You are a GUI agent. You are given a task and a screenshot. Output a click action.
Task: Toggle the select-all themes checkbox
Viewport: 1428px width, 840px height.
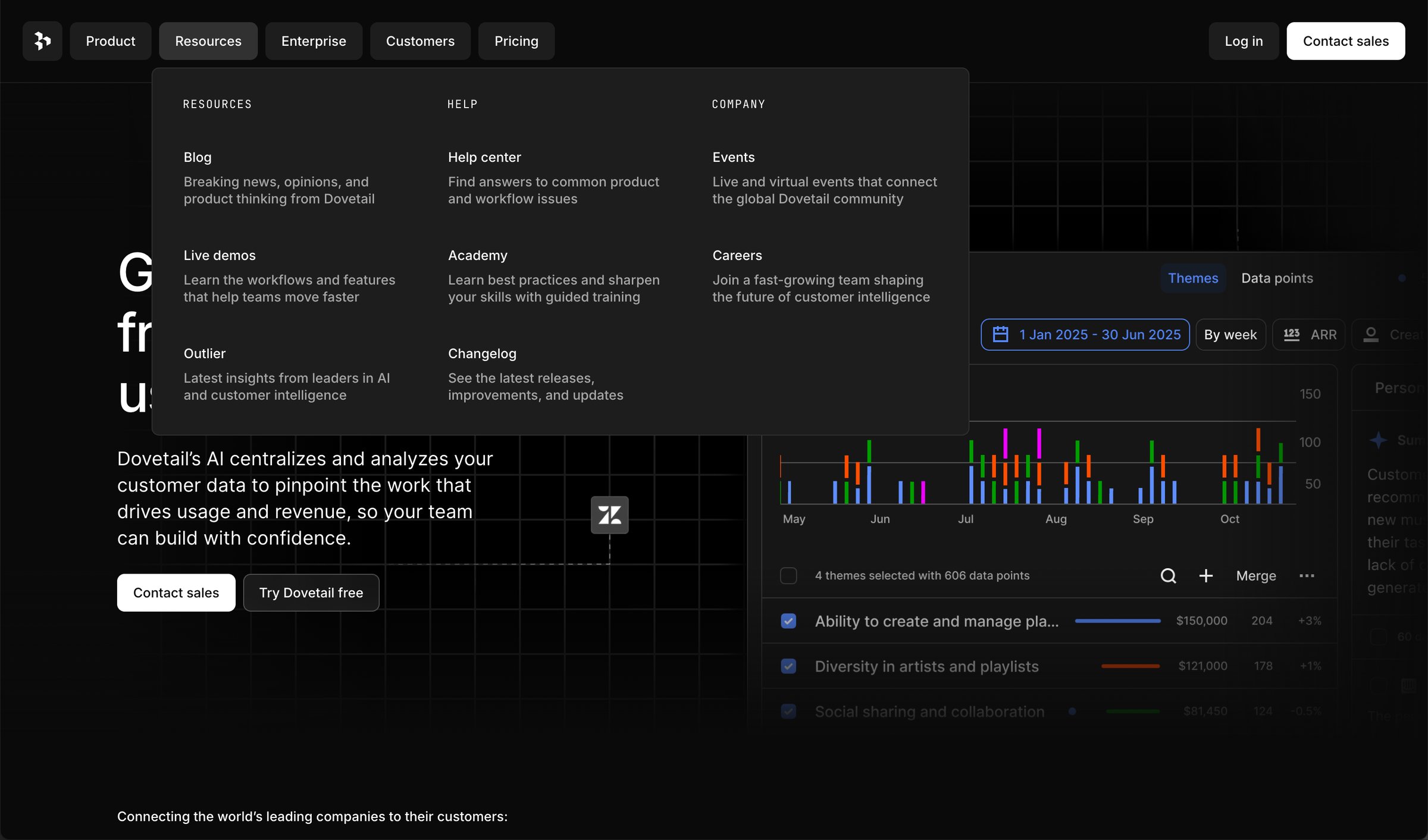(788, 575)
